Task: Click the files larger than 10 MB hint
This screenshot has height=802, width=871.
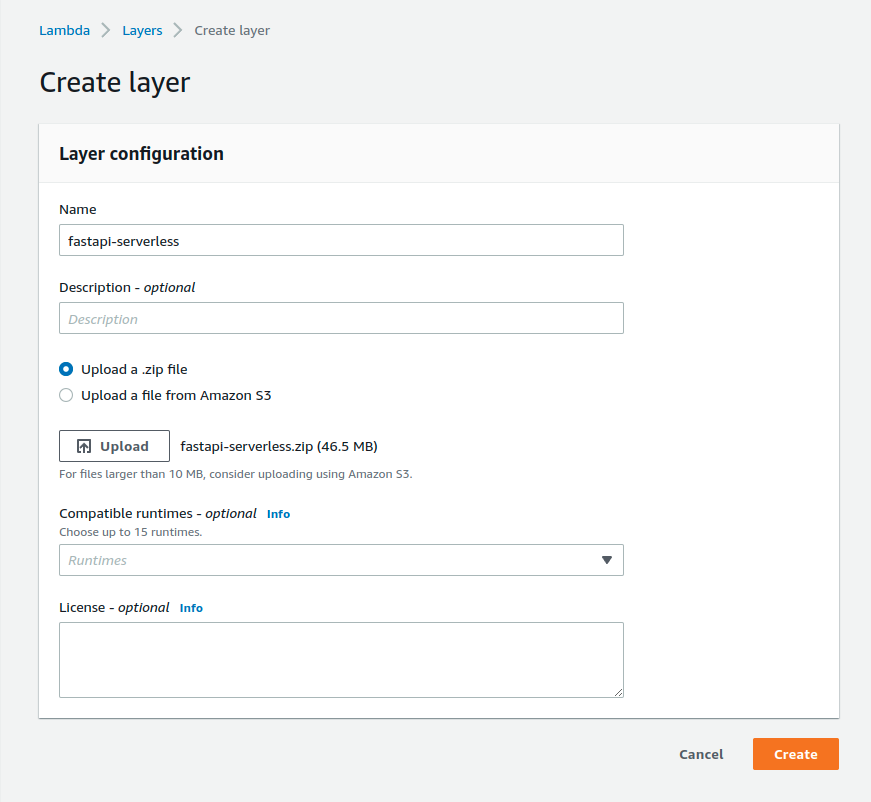Action: pyautogui.click(x=236, y=474)
